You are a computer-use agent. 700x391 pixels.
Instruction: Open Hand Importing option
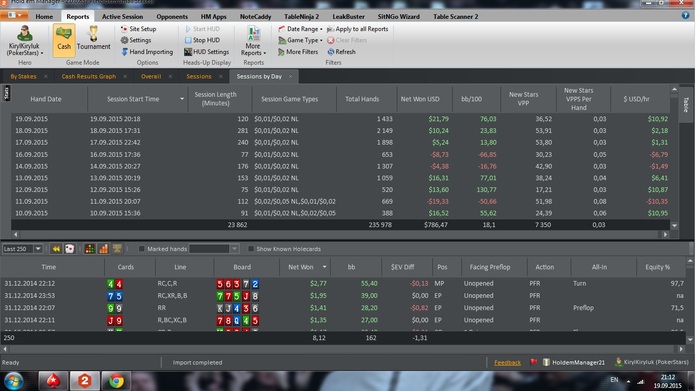pyautogui.click(x=147, y=52)
